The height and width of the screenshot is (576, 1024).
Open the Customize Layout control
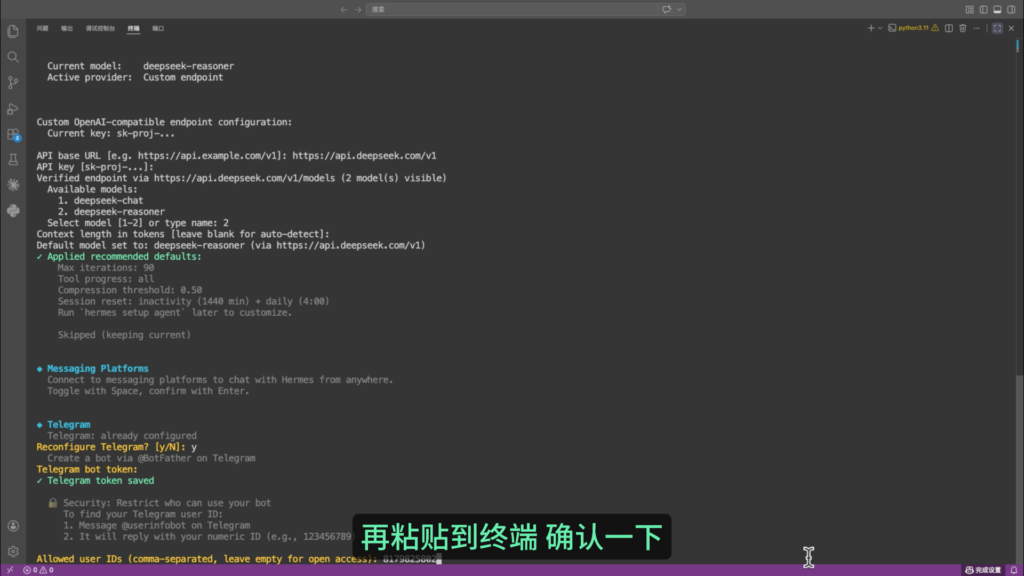970,9
